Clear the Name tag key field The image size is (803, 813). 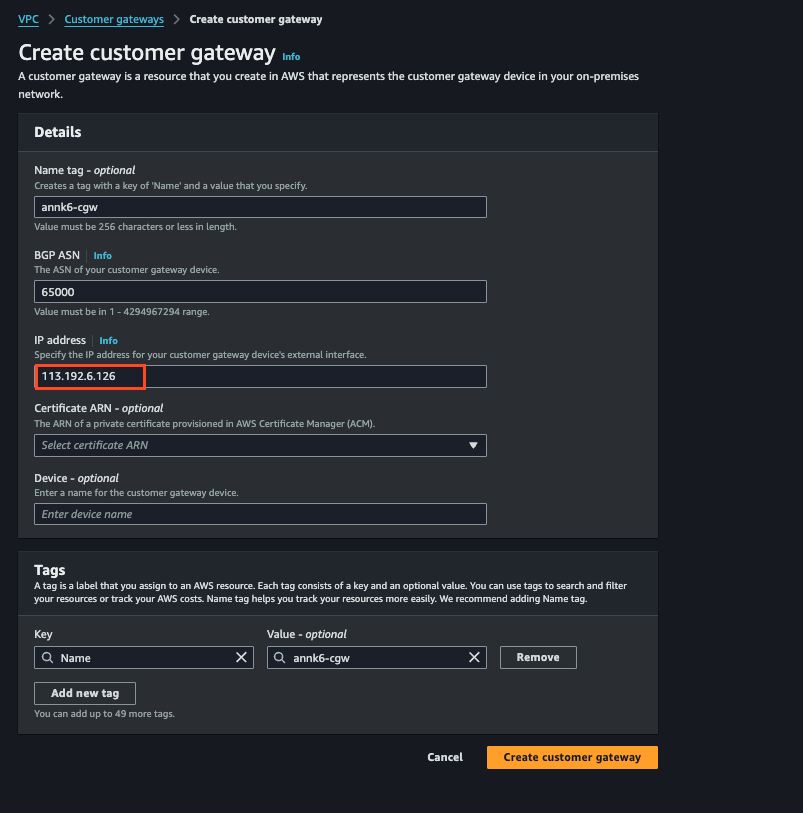241,658
